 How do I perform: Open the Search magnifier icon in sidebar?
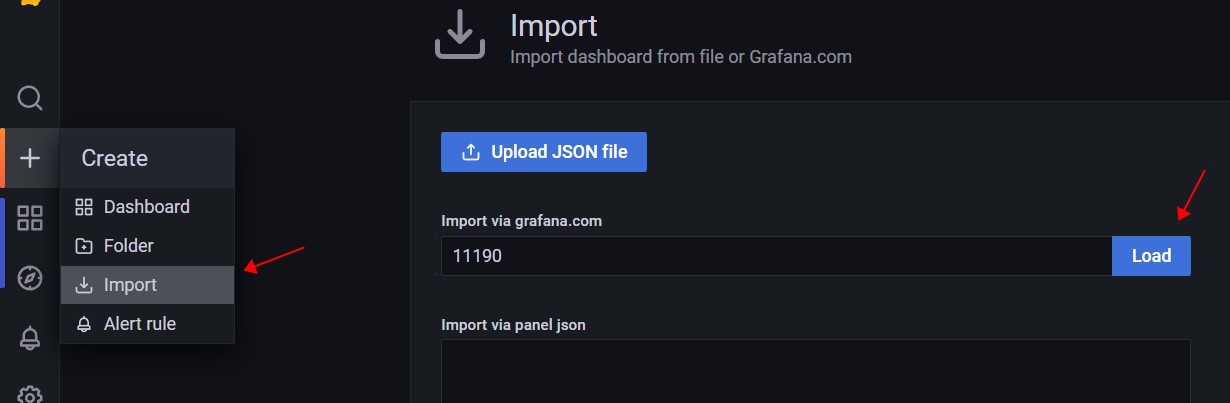(30, 98)
